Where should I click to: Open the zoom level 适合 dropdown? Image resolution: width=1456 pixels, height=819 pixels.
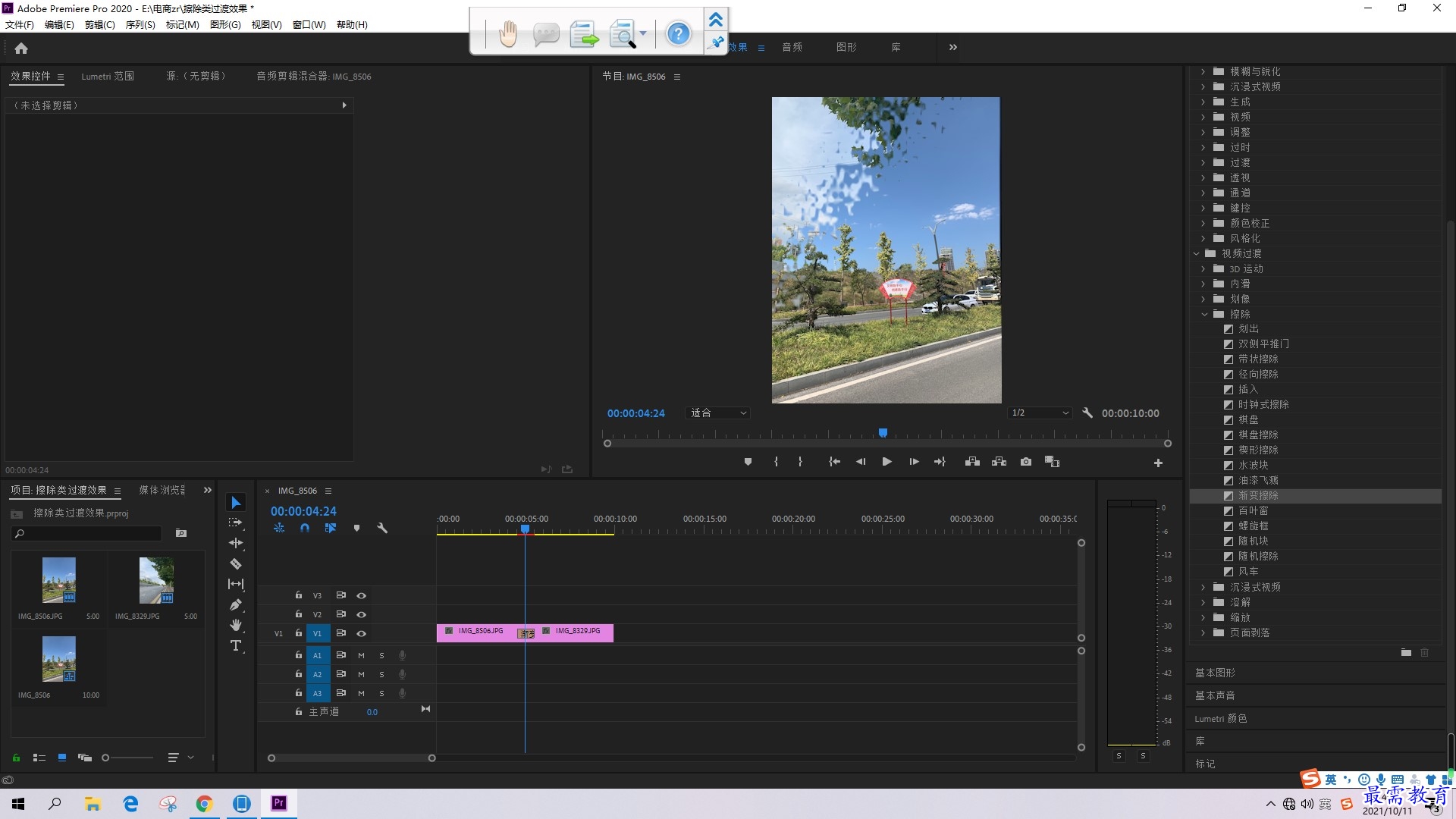point(717,413)
